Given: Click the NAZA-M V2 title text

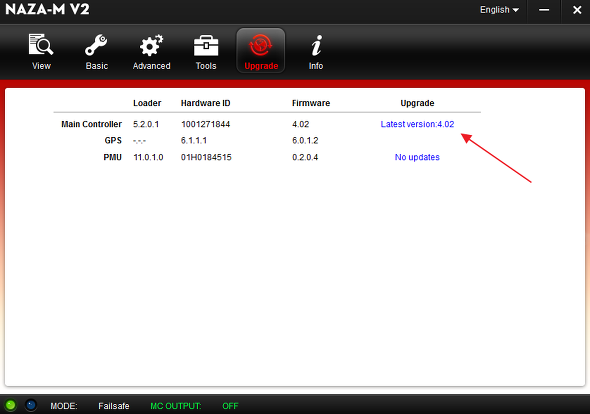Looking at the screenshot, I should (47, 9).
